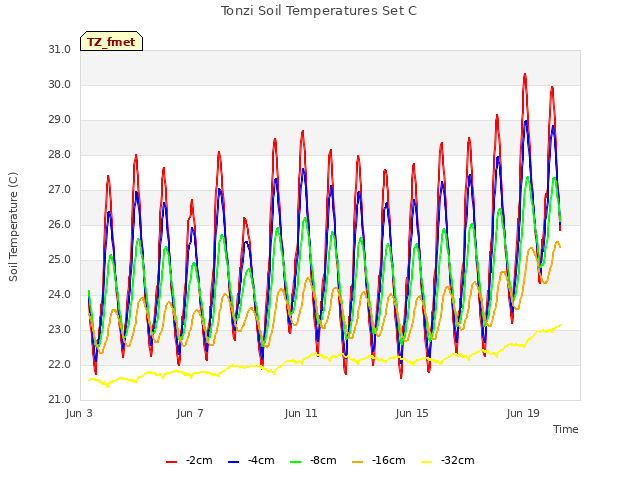This screenshot has width=640, height=480.
Task: Click the TZ_fmet label badge
Action: click(x=111, y=41)
